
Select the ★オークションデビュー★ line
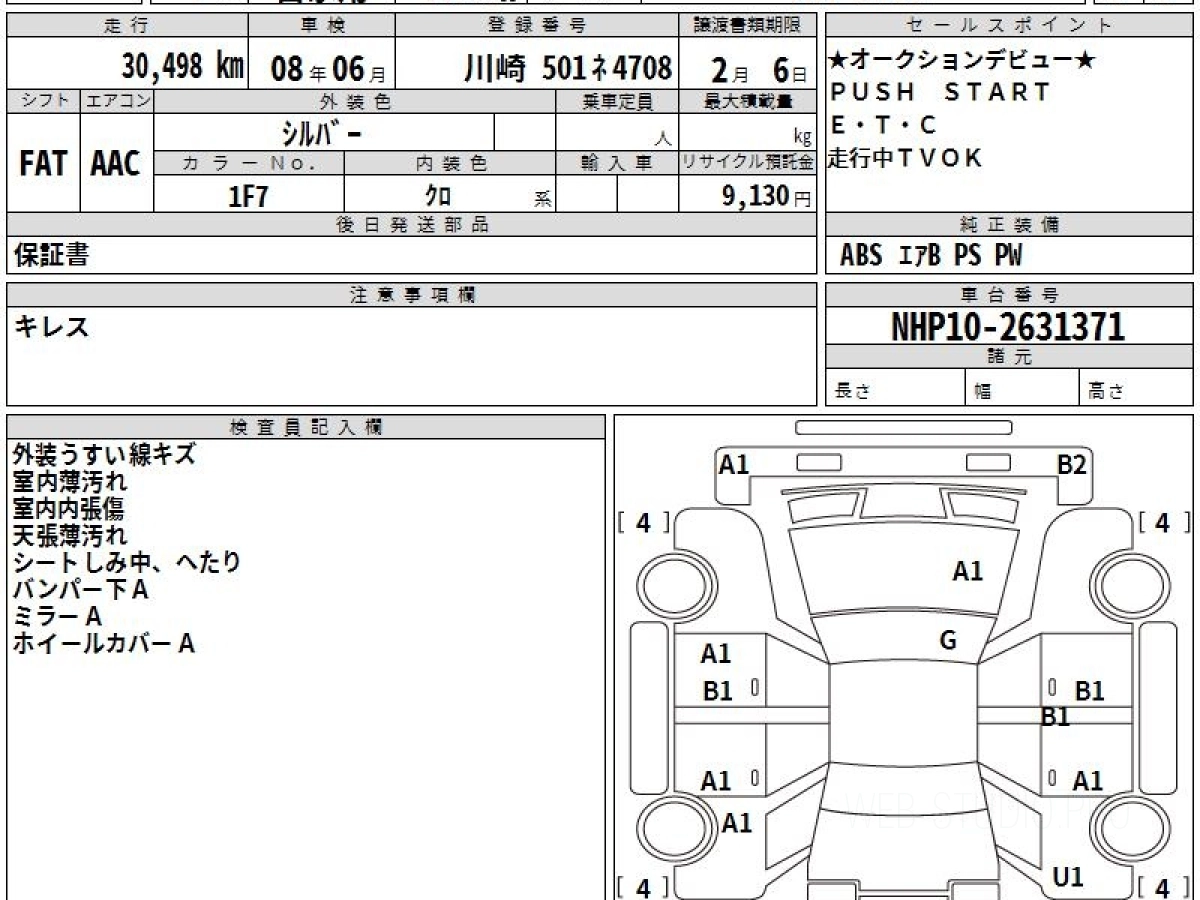[963, 60]
